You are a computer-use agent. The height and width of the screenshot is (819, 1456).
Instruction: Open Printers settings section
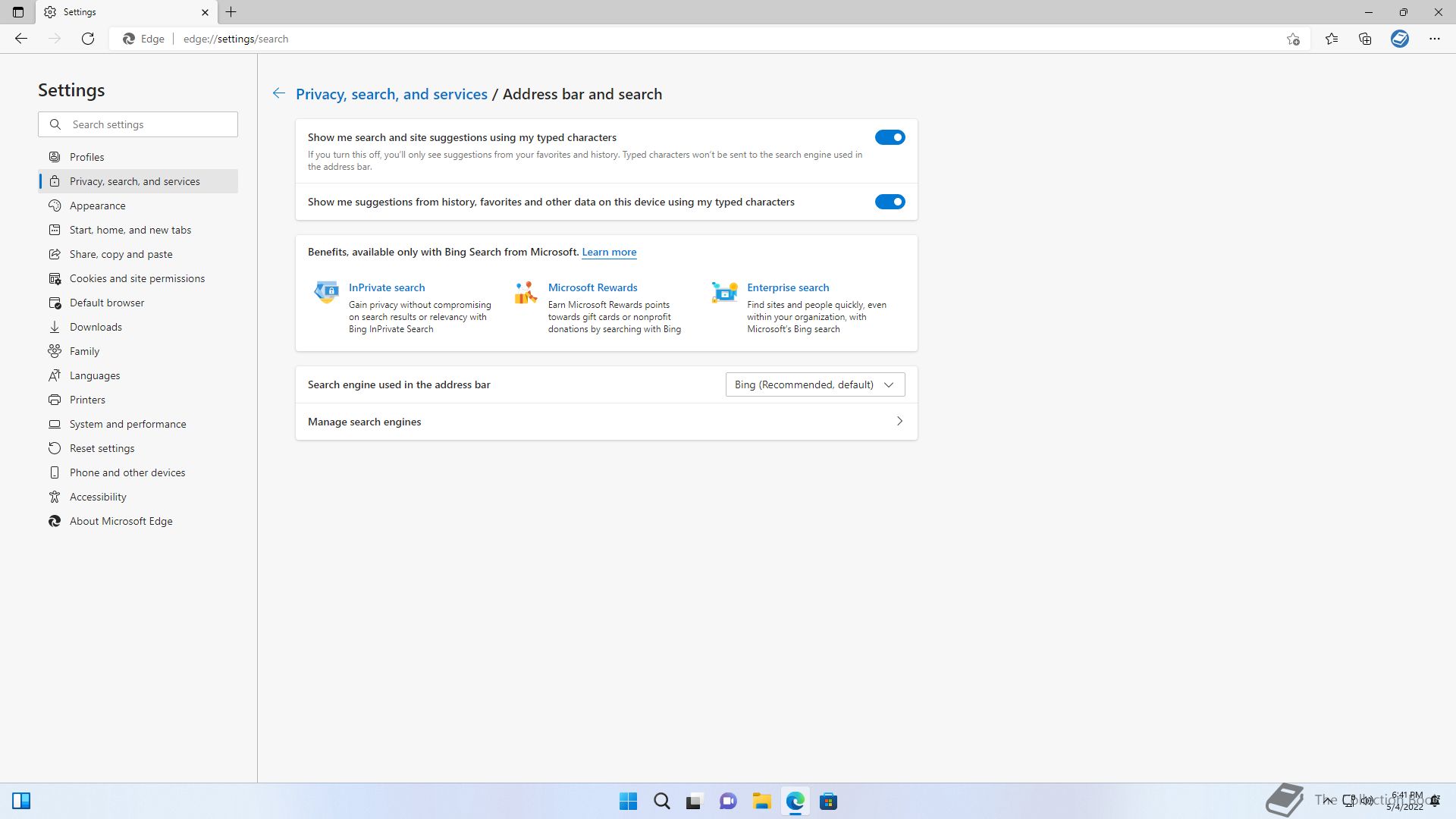click(138, 400)
